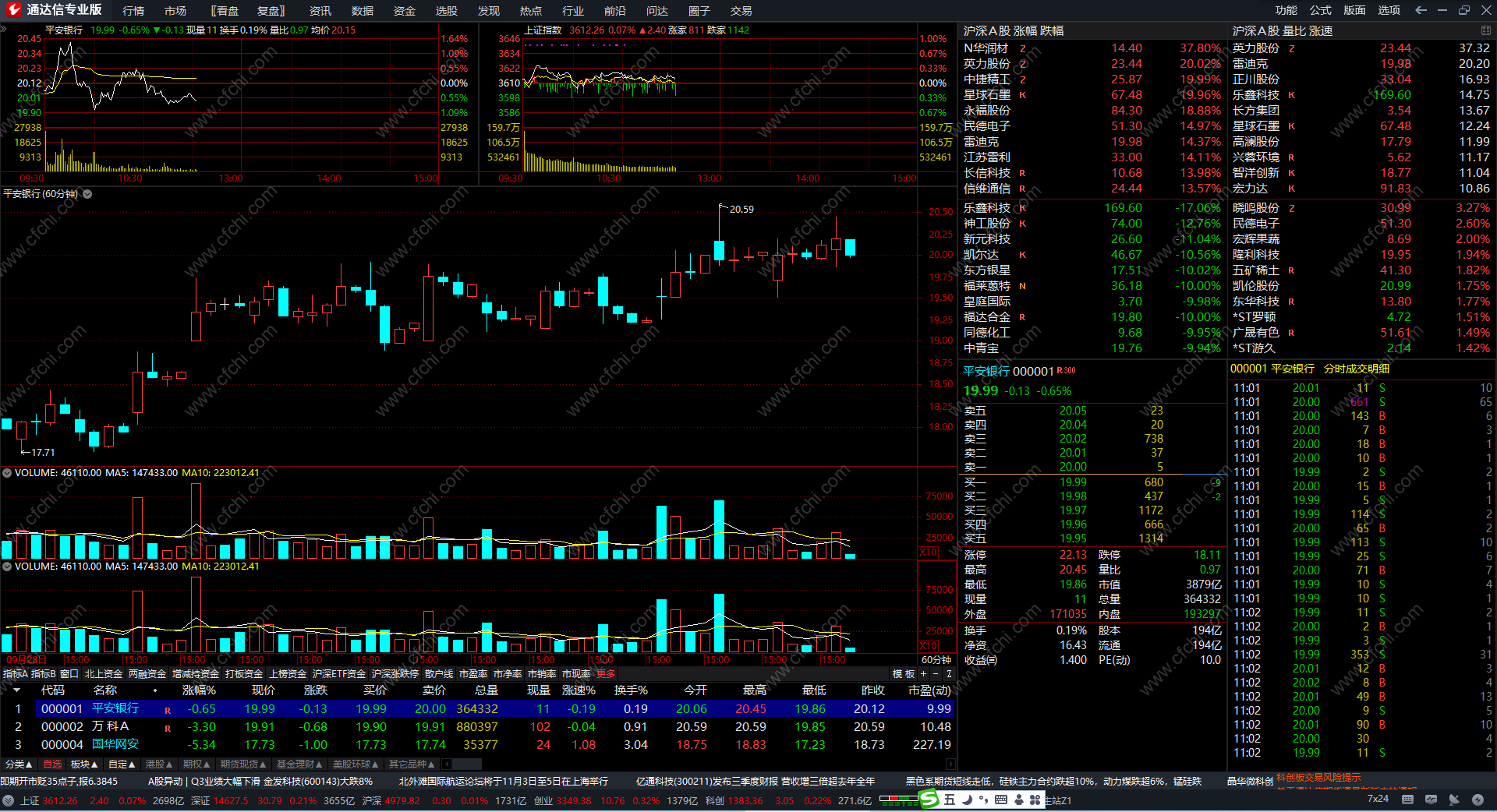Open the Sogou toolbox four-leaf icon
1497x812 pixels.
tap(1035, 800)
